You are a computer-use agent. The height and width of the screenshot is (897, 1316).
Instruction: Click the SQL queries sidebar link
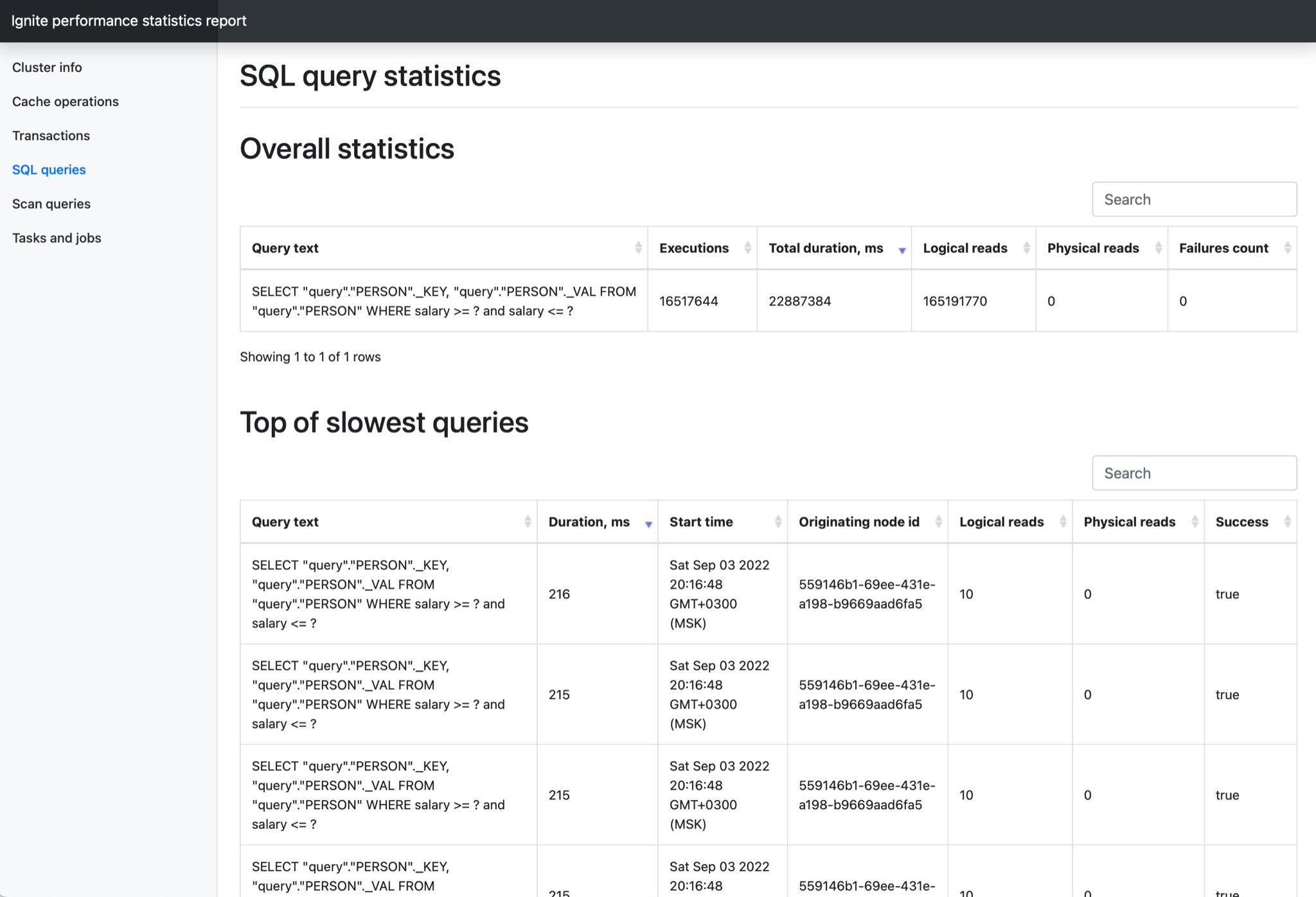click(x=49, y=170)
